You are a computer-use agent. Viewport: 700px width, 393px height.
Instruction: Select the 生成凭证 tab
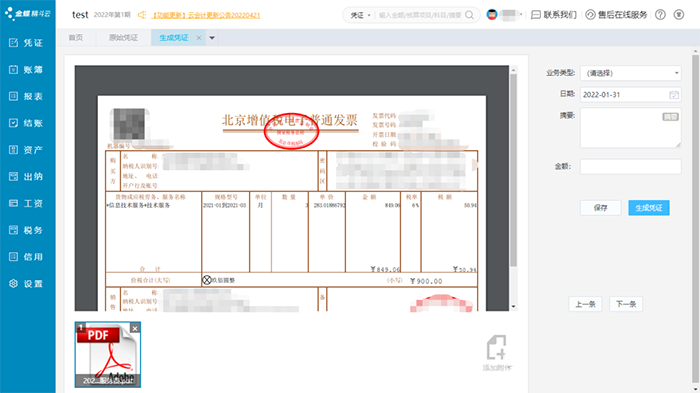[174, 38]
